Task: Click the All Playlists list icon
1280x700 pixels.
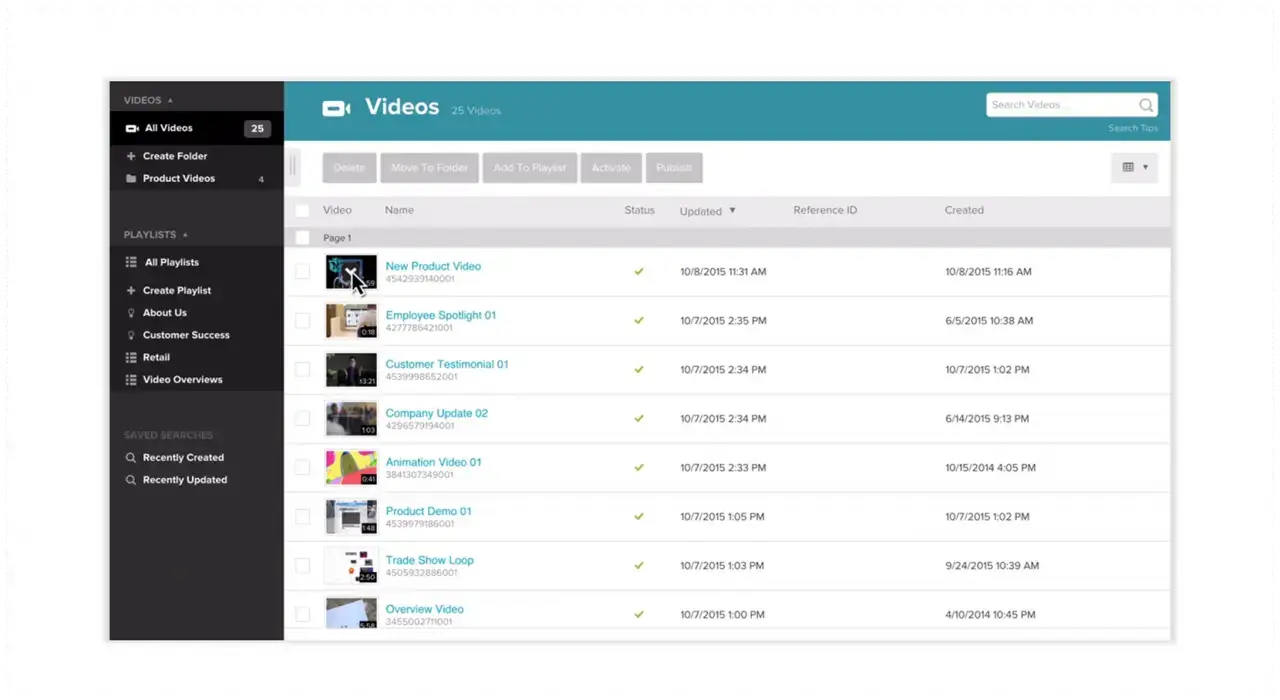Action: [x=130, y=262]
